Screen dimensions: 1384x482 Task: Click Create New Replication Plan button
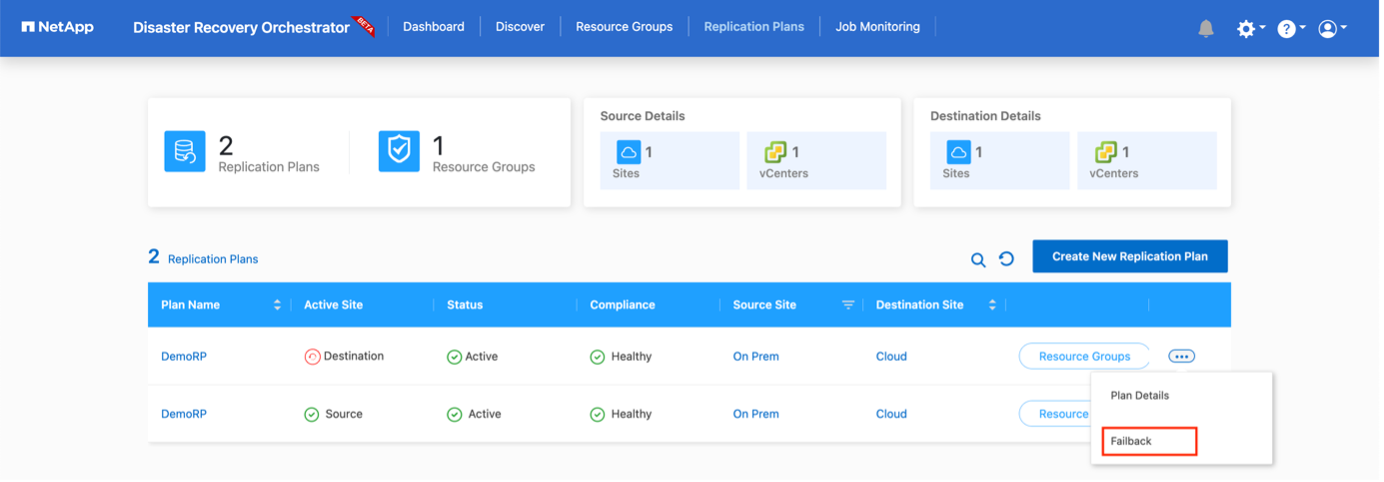click(1129, 256)
